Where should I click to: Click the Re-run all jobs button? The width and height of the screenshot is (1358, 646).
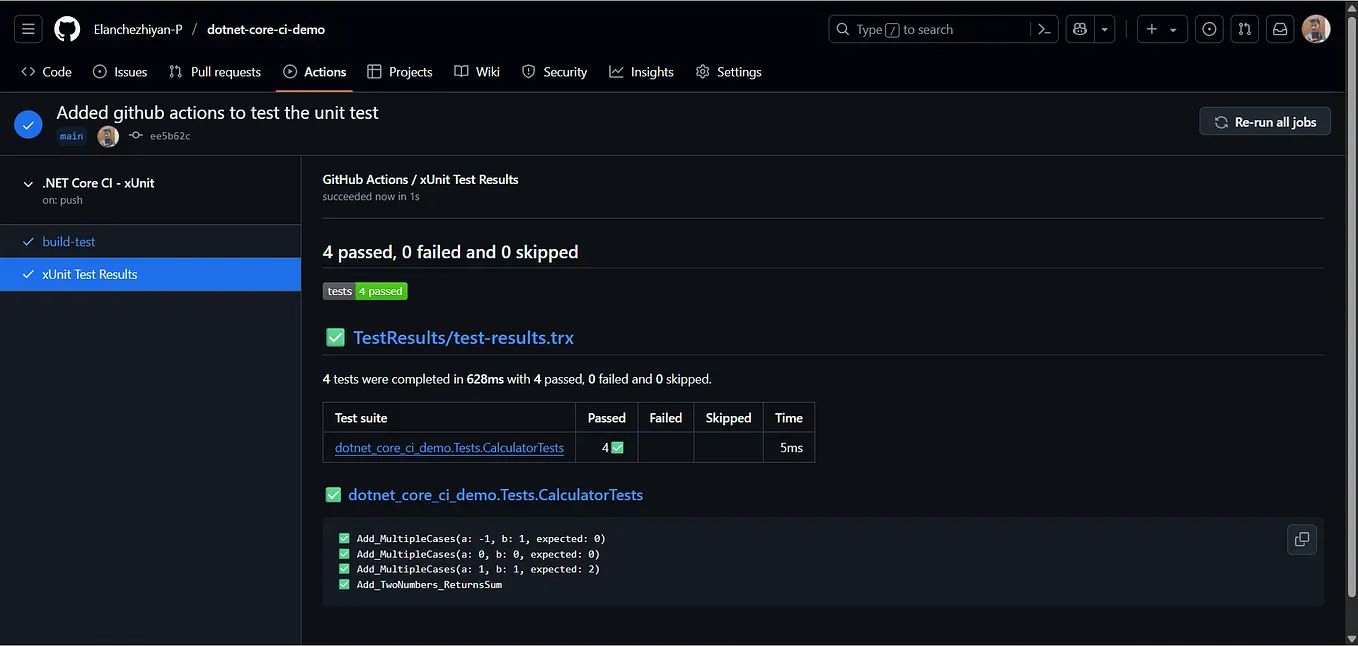pyautogui.click(x=1264, y=121)
